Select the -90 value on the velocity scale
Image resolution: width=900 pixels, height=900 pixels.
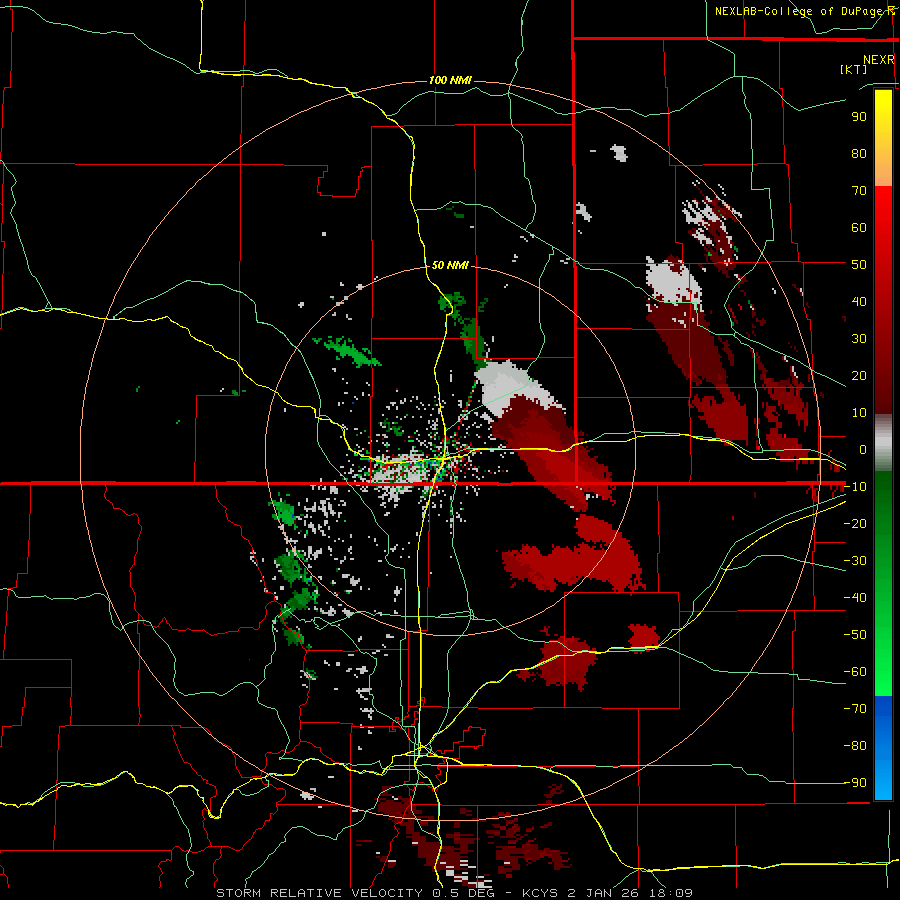[x=855, y=783]
